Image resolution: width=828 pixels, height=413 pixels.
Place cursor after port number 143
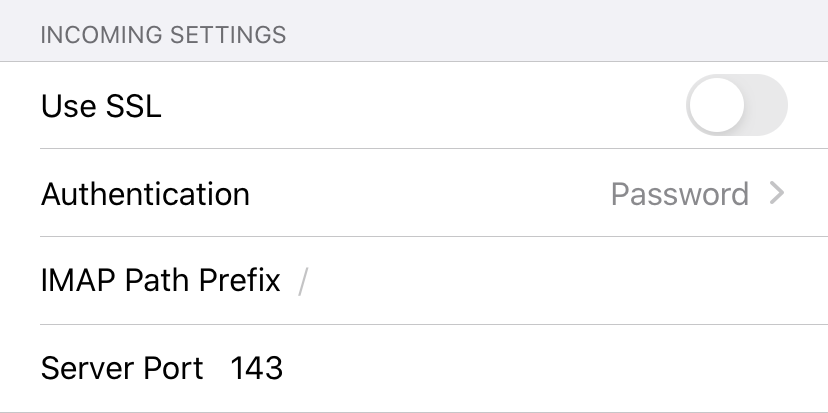point(286,368)
